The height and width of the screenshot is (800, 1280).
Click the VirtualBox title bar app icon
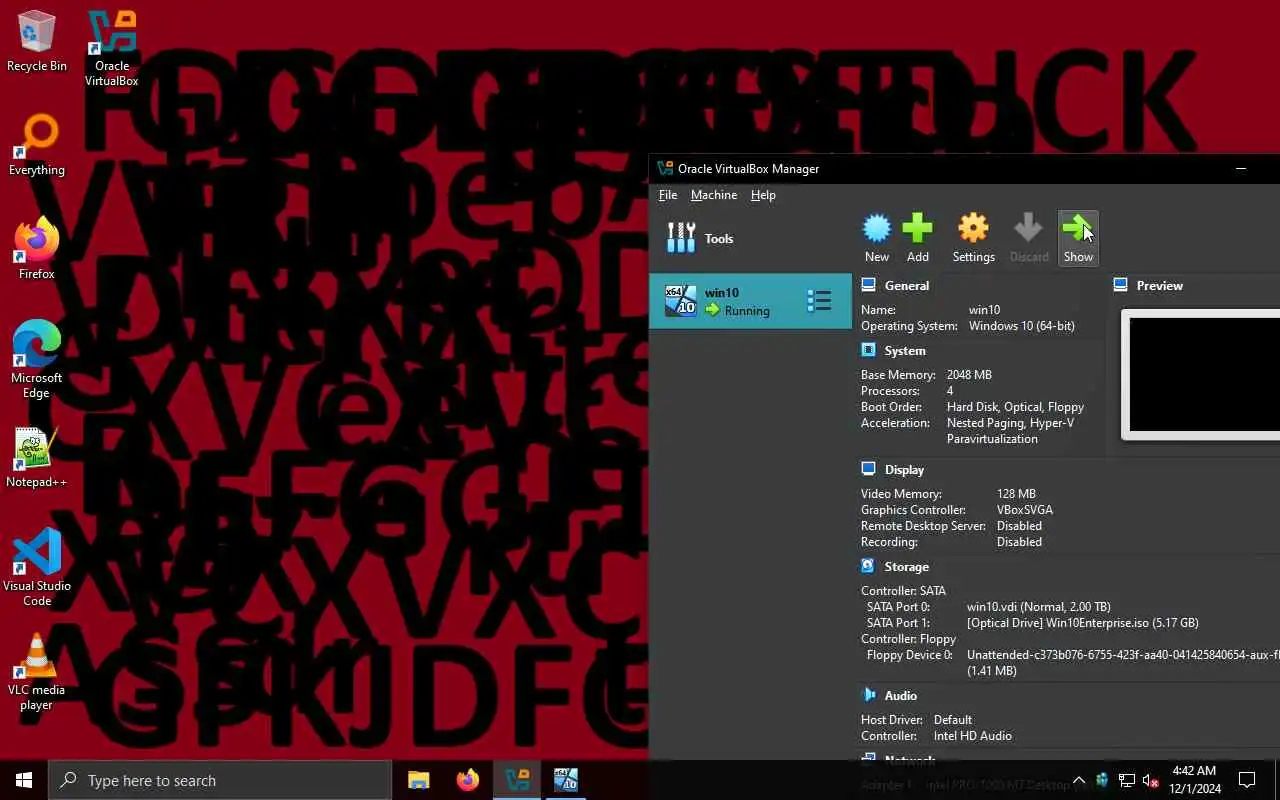pos(665,168)
